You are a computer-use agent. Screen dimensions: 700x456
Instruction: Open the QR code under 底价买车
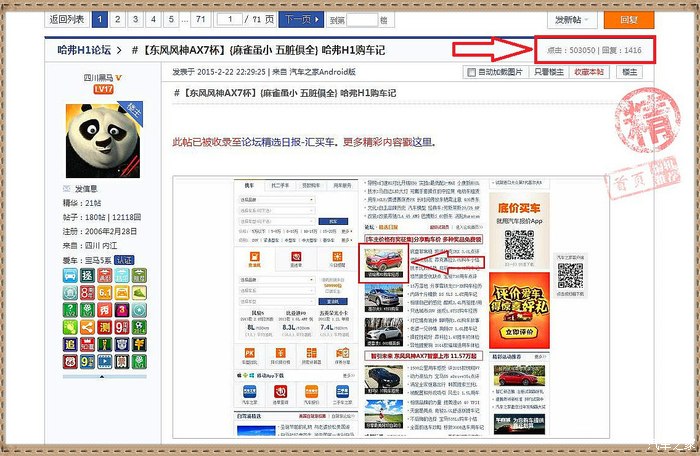(x=521, y=246)
